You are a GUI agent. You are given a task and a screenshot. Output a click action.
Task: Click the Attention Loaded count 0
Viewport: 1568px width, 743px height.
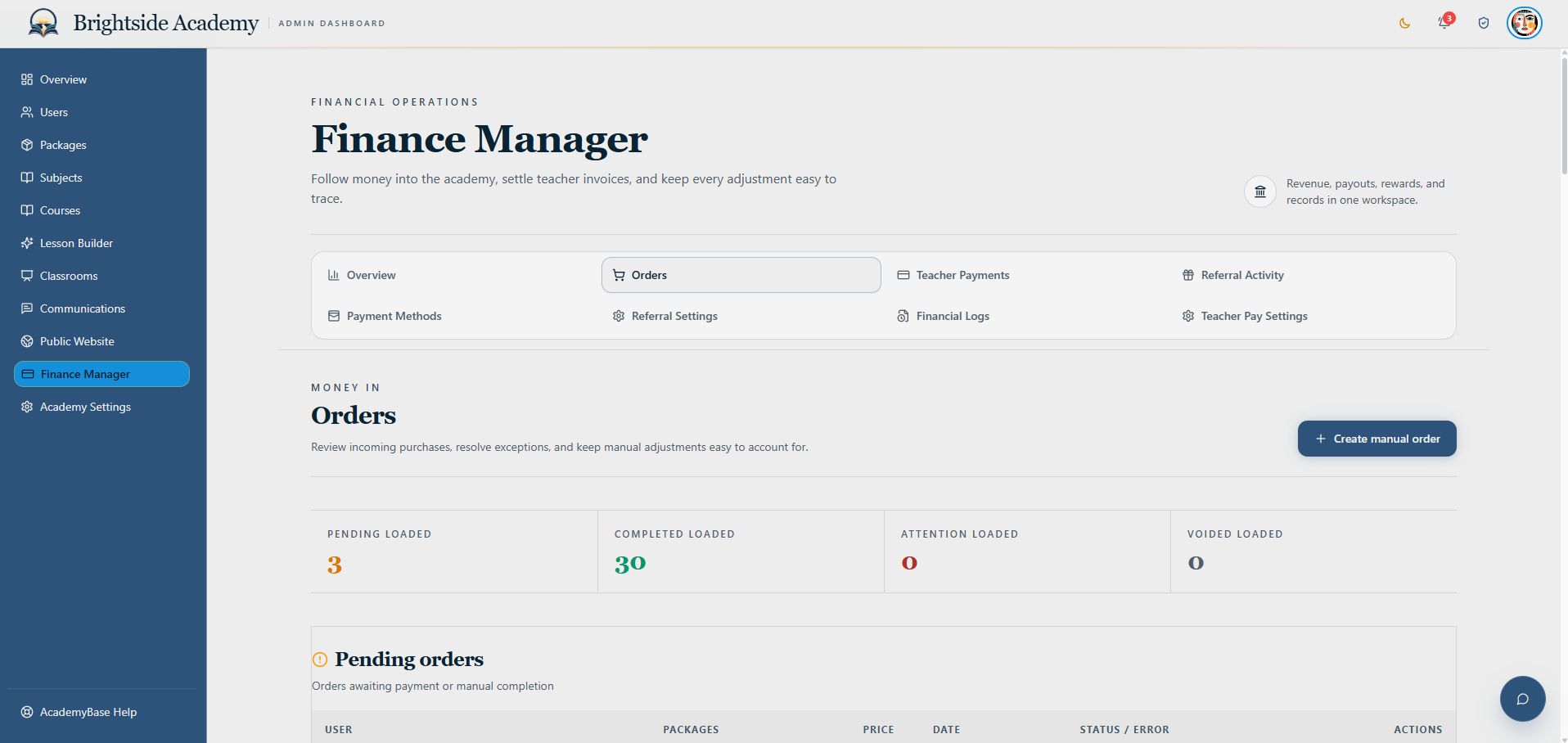tap(909, 563)
